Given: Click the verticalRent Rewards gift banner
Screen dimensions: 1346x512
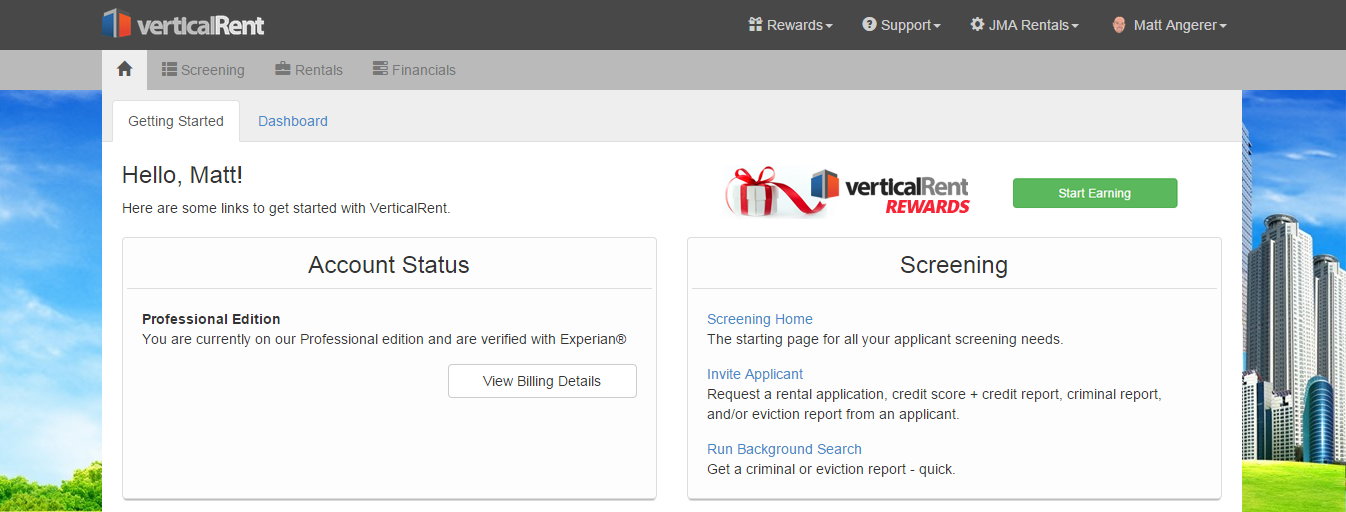Looking at the screenshot, I should point(848,192).
